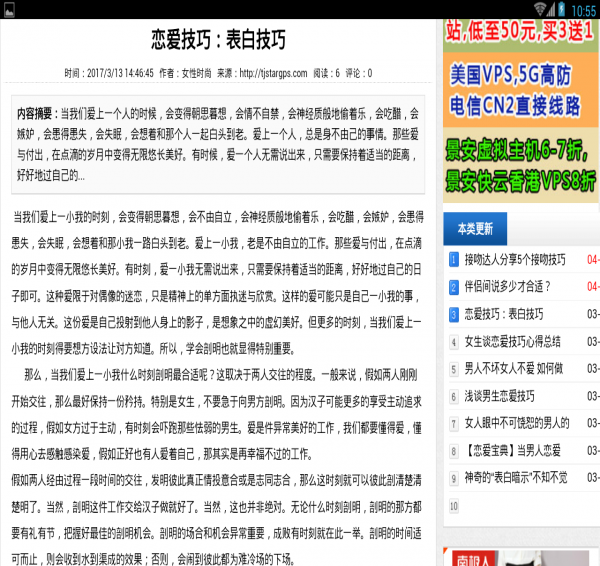Screen dimensions: 600x566
Task: Tap the battery charging icon
Action: (x=561, y=9)
